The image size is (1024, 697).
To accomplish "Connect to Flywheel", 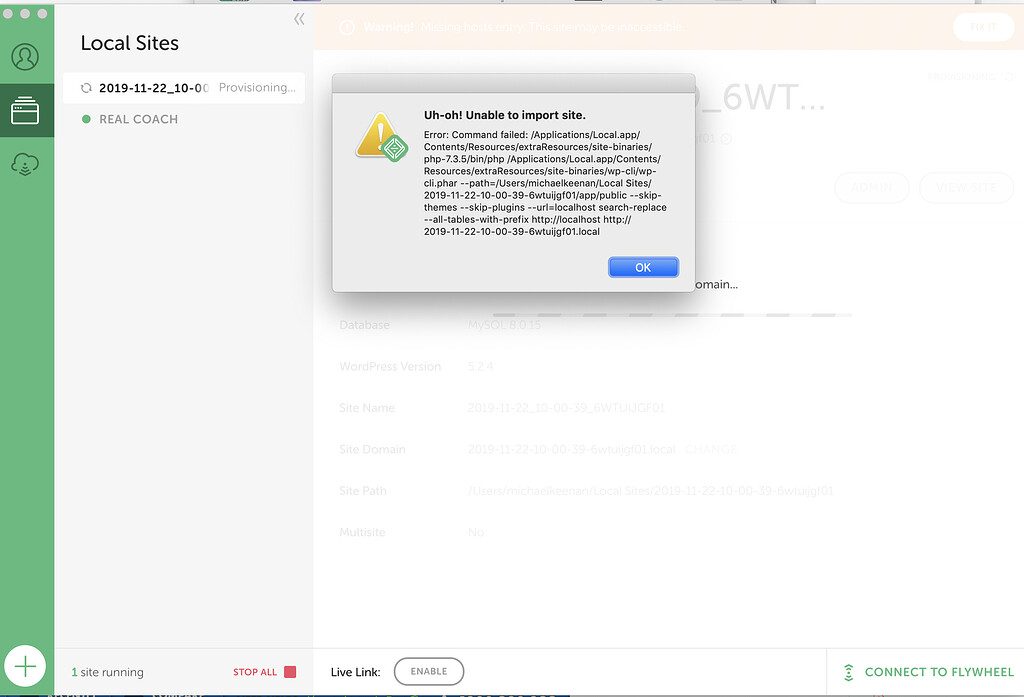I will [929, 672].
